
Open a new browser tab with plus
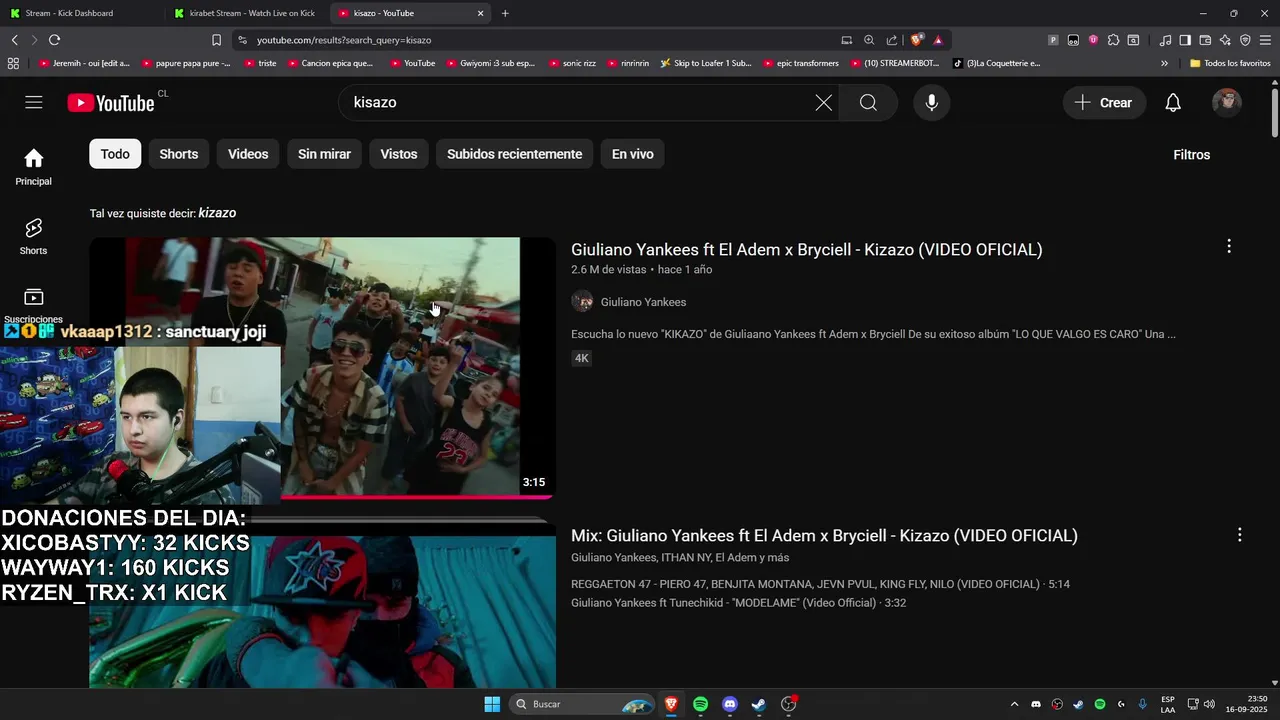click(x=505, y=13)
